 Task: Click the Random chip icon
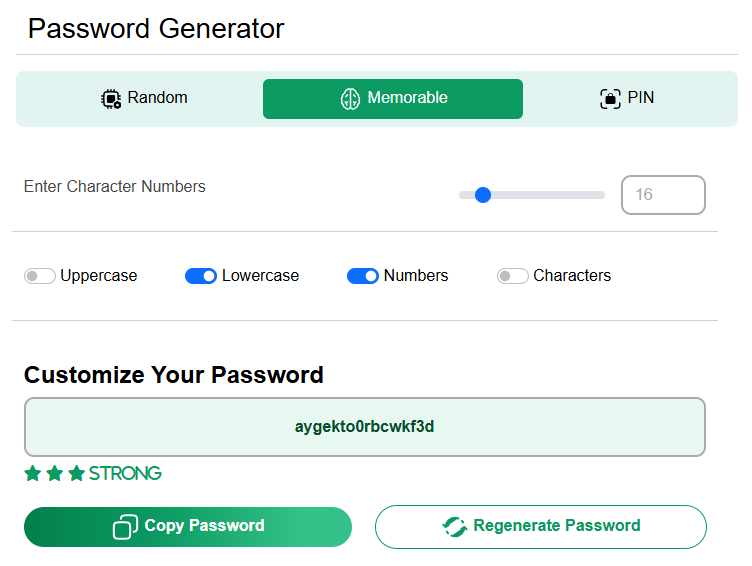click(x=111, y=99)
